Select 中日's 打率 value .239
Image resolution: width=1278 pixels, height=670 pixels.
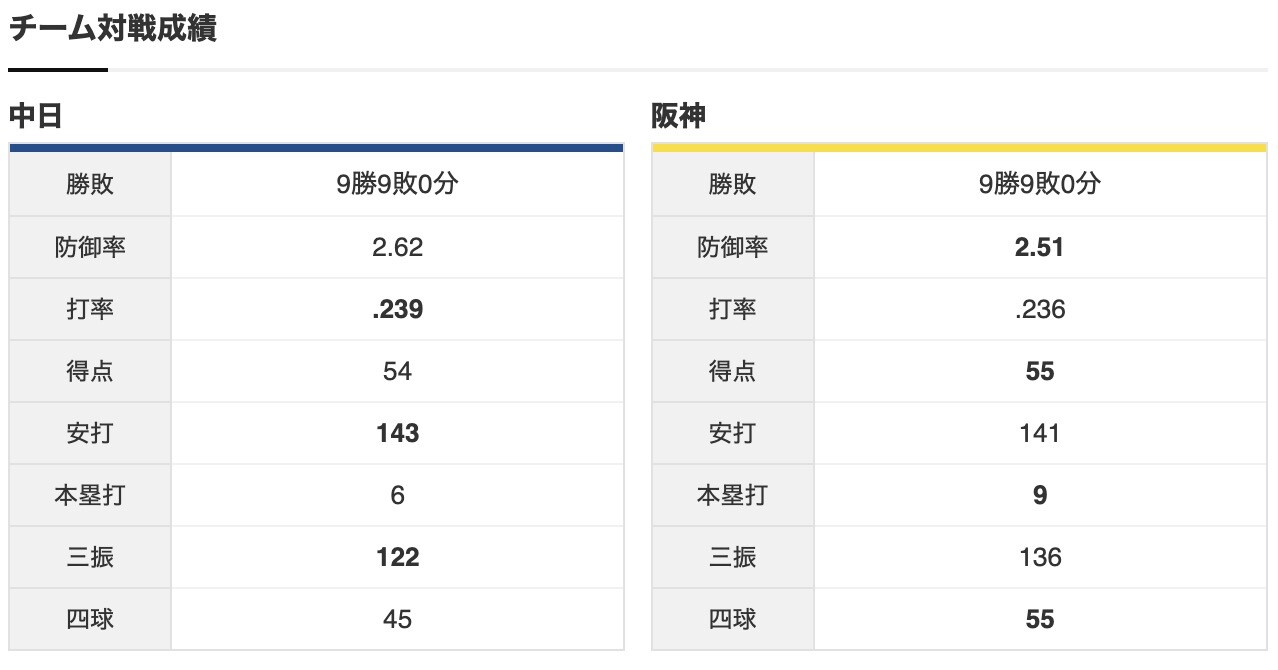pyautogui.click(x=397, y=309)
